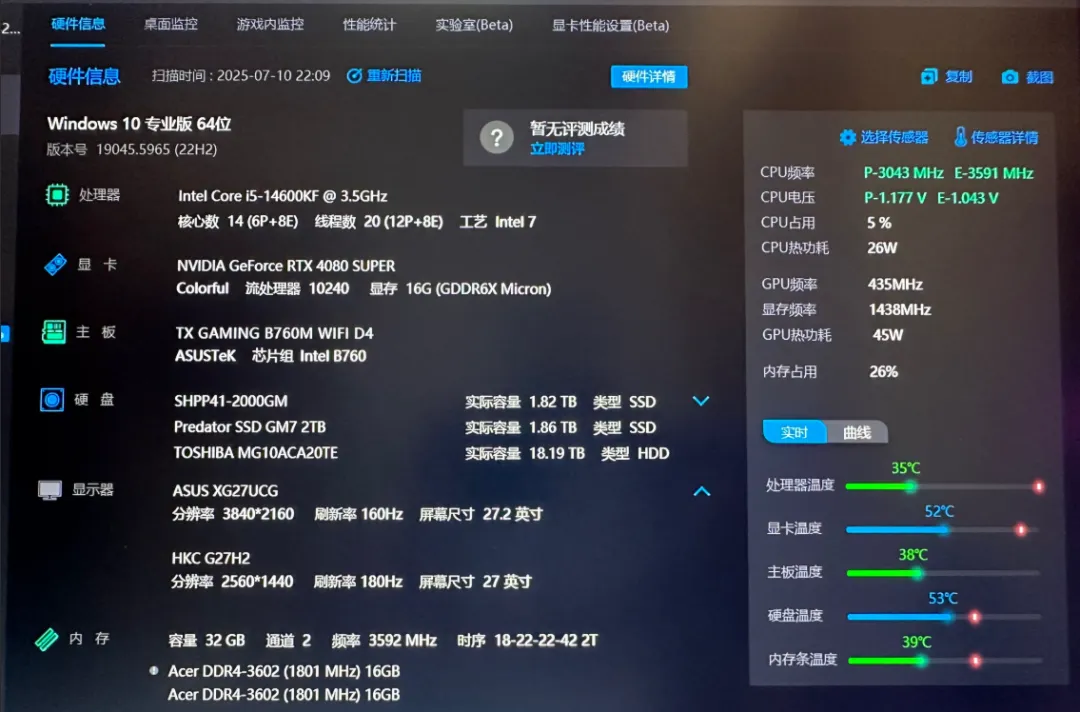Open the 显卡性能设置(Beta) tab
Viewport: 1080px width, 712px height.
click(610, 25)
